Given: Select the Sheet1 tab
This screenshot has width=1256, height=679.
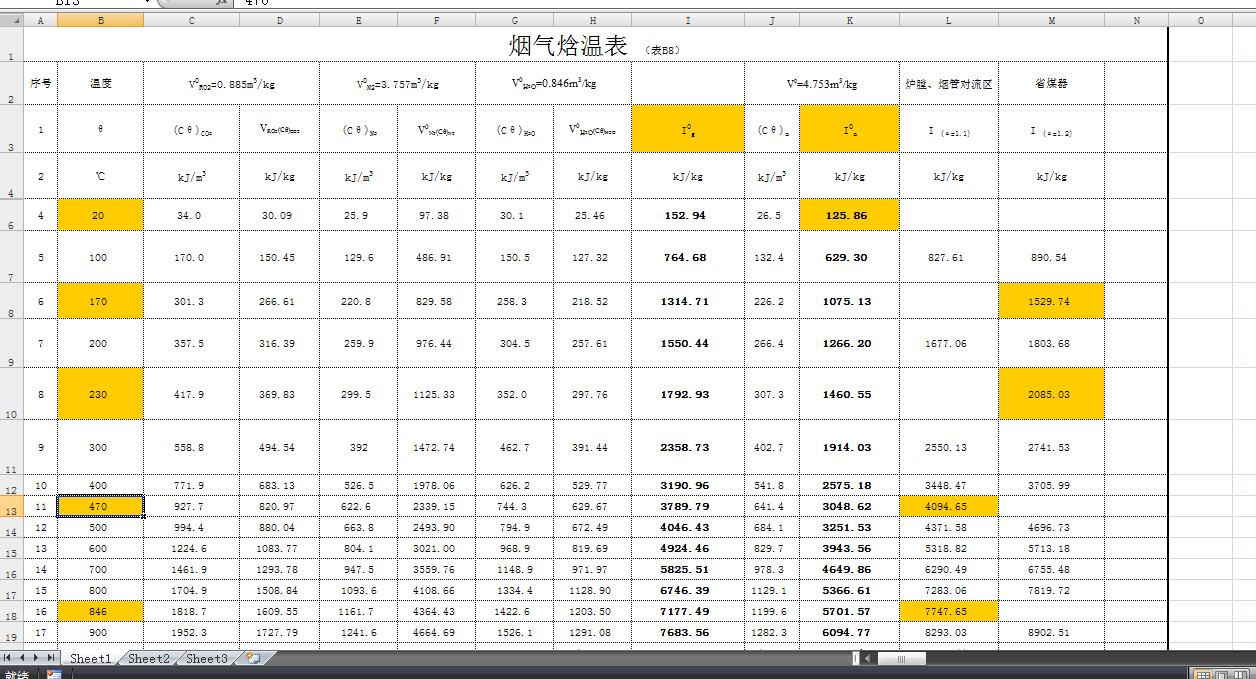Looking at the screenshot, I should point(90,658).
